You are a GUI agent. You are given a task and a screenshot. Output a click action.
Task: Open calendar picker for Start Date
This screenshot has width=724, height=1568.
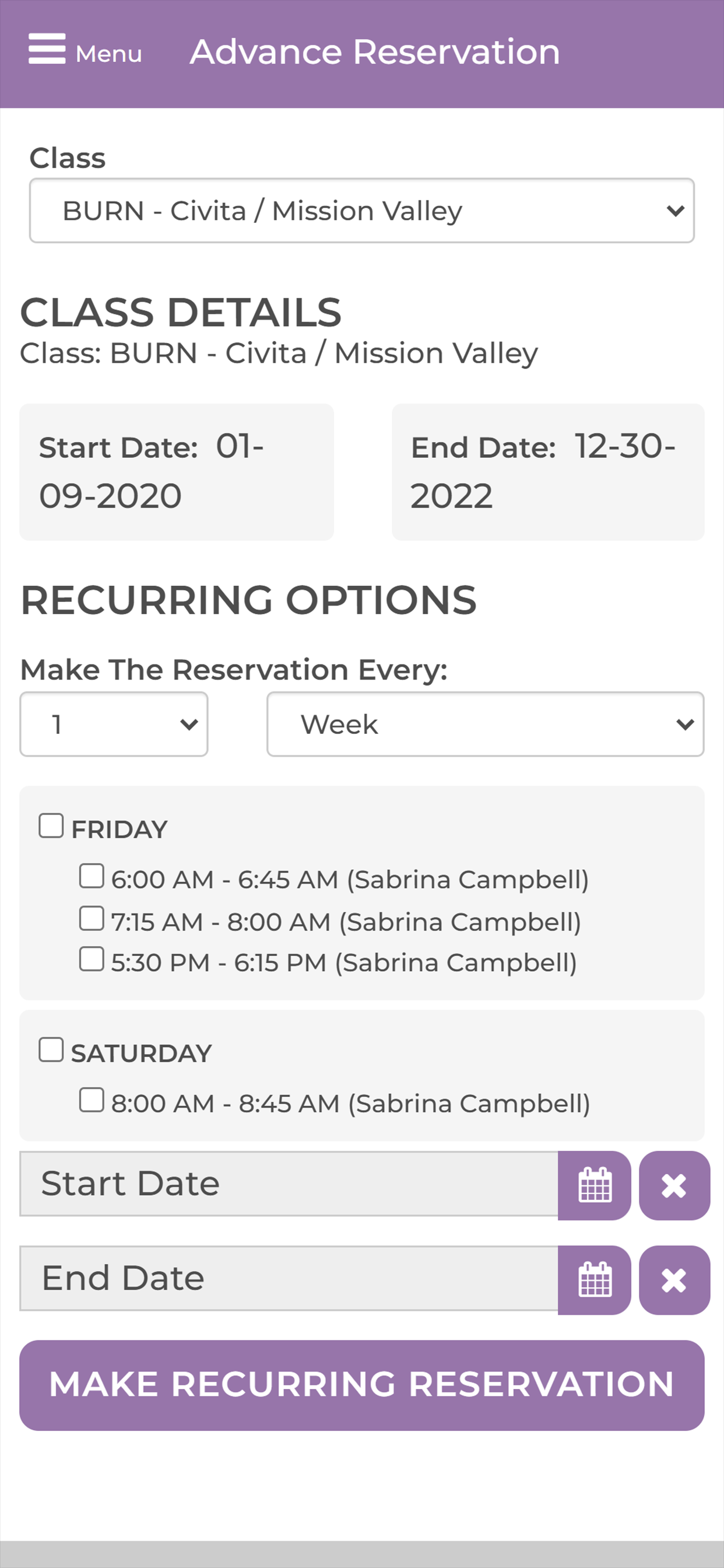[595, 1185]
